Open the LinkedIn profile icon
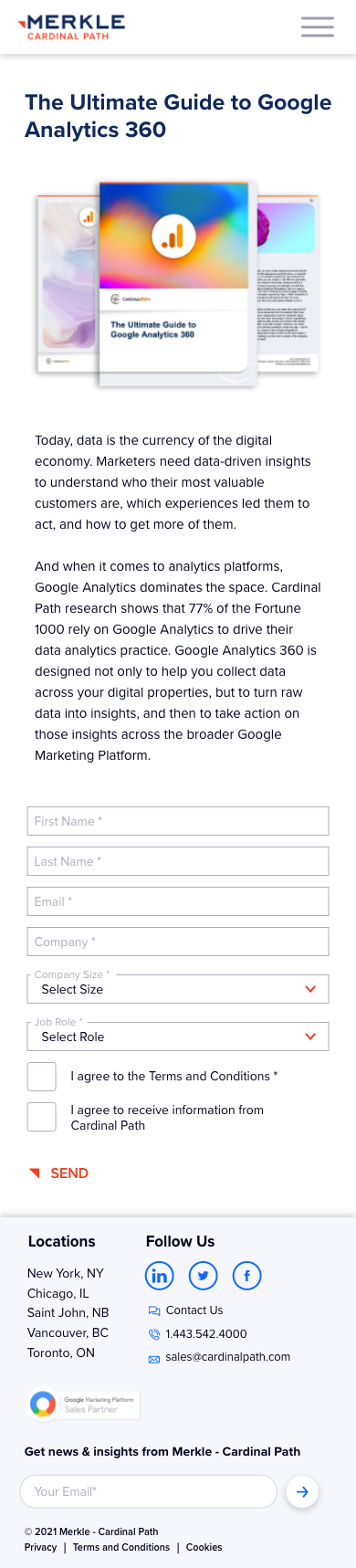 (x=160, y=1275)
